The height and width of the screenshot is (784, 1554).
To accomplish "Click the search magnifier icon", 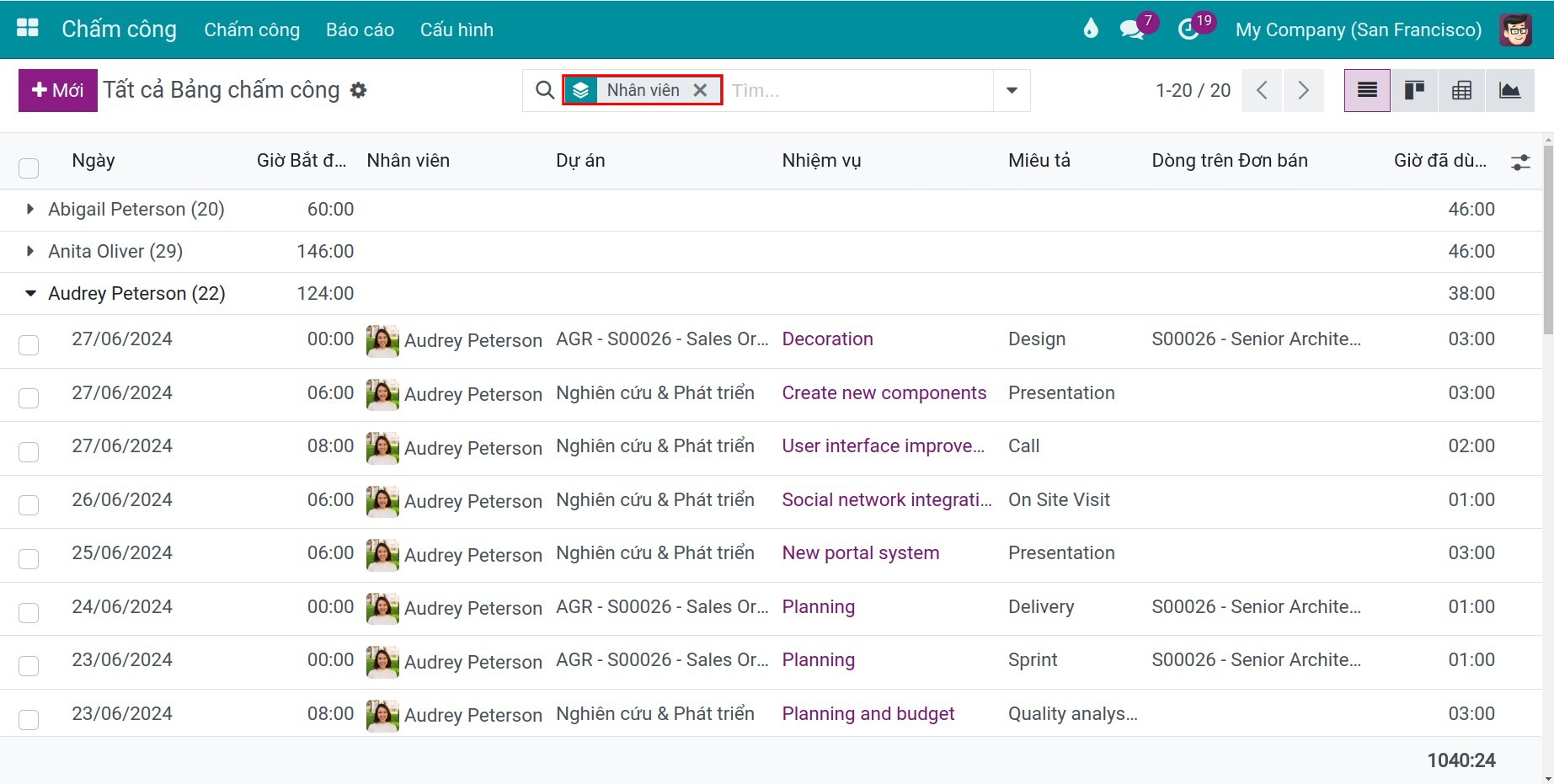I will coord(545,90).
